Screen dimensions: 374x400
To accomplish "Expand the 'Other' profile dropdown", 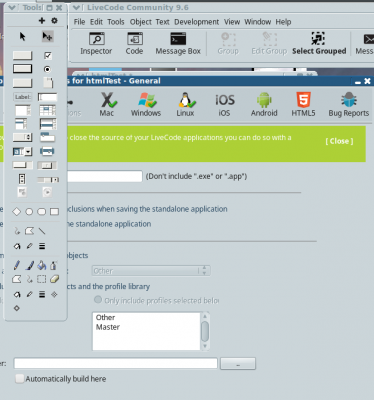I will coord(151,271).
